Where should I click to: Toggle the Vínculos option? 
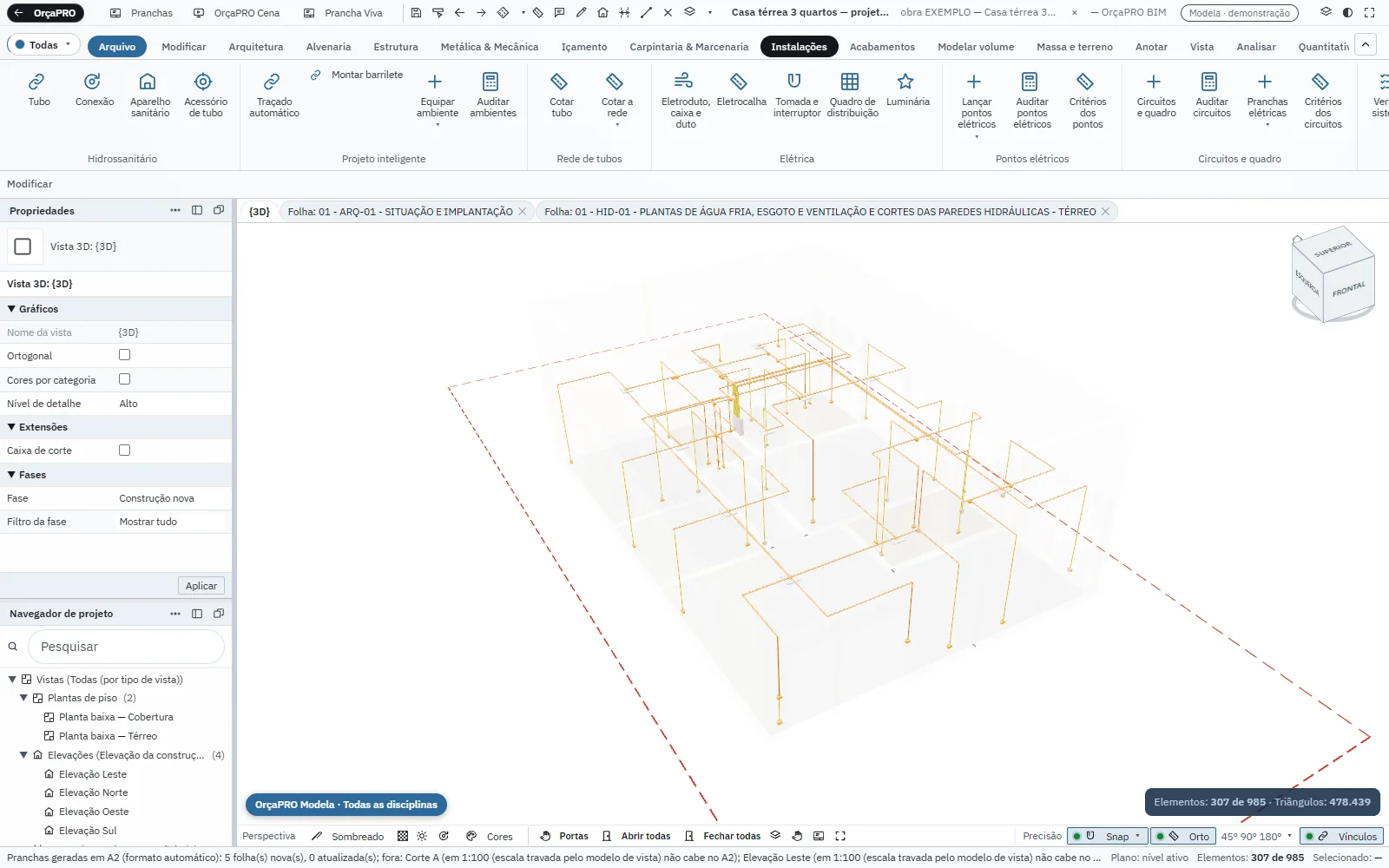(x=1341, y=837)
